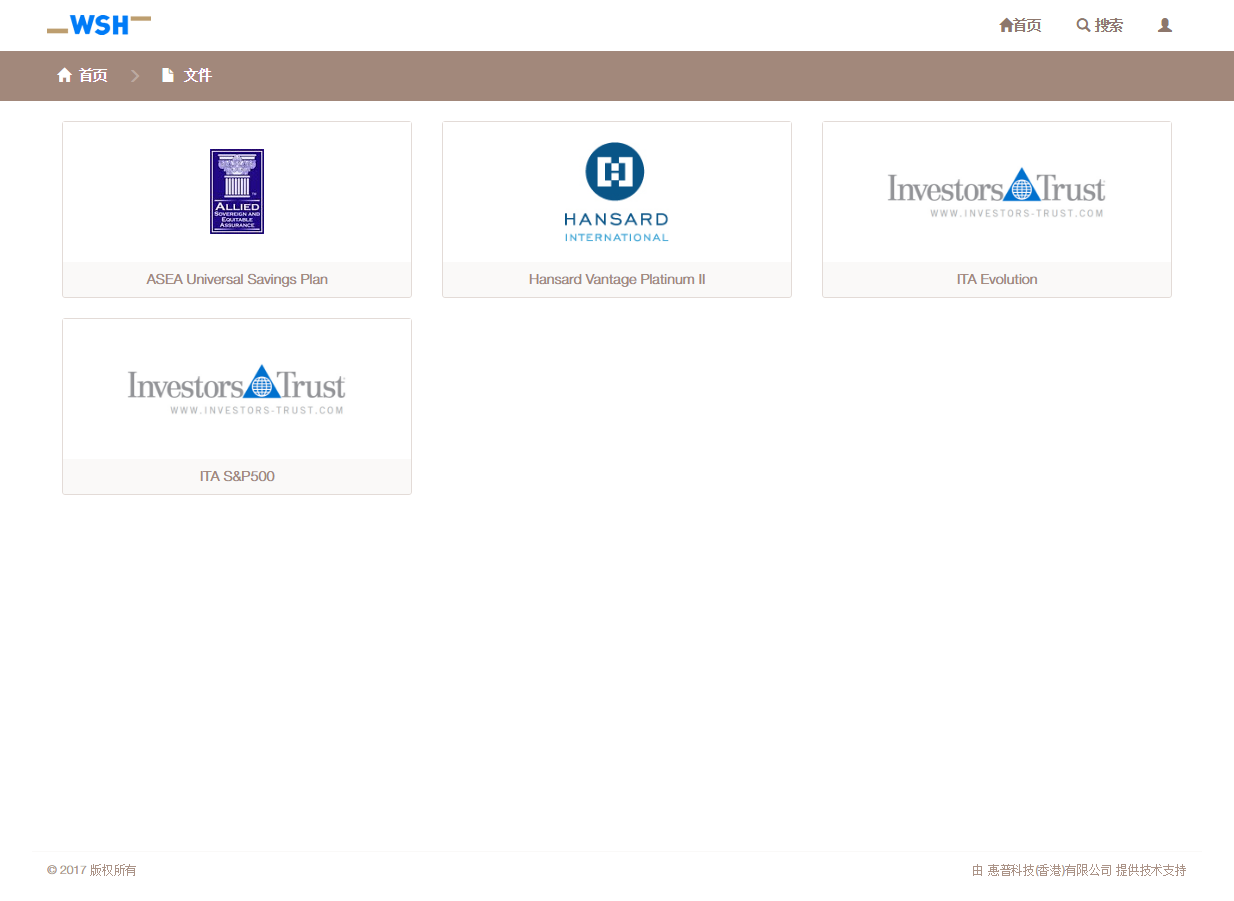The width and height of the screenshot is (1234, 901).
Task: Click the 文件 breadcrumb text
Action: [198, 75]
